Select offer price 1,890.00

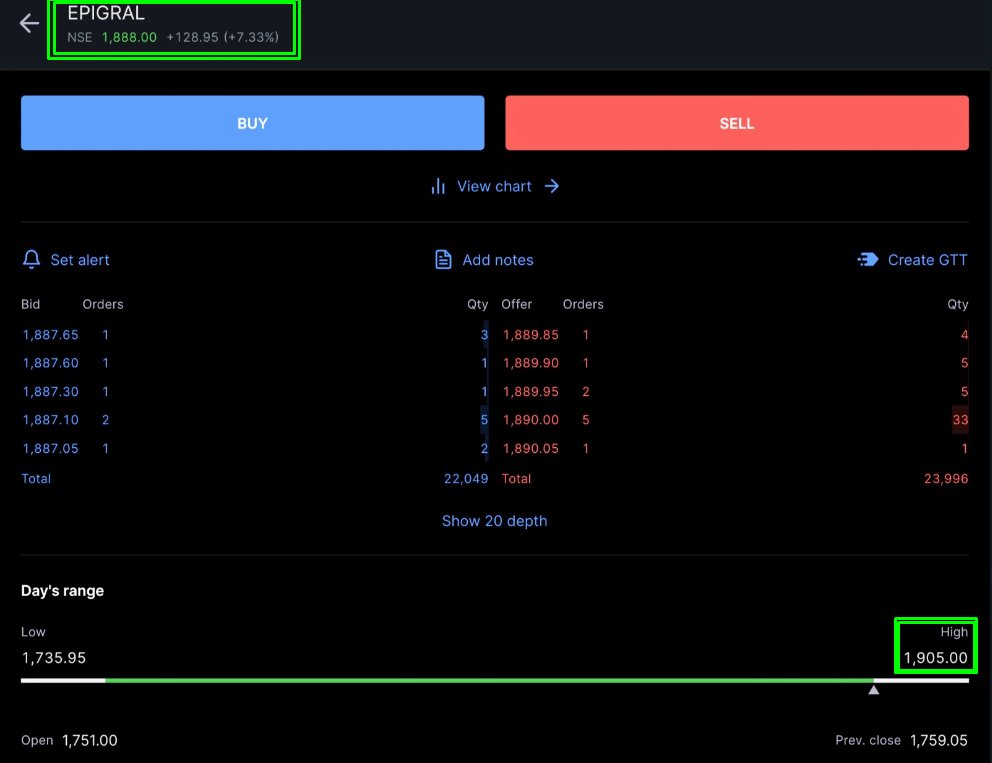tap(531, 420)
